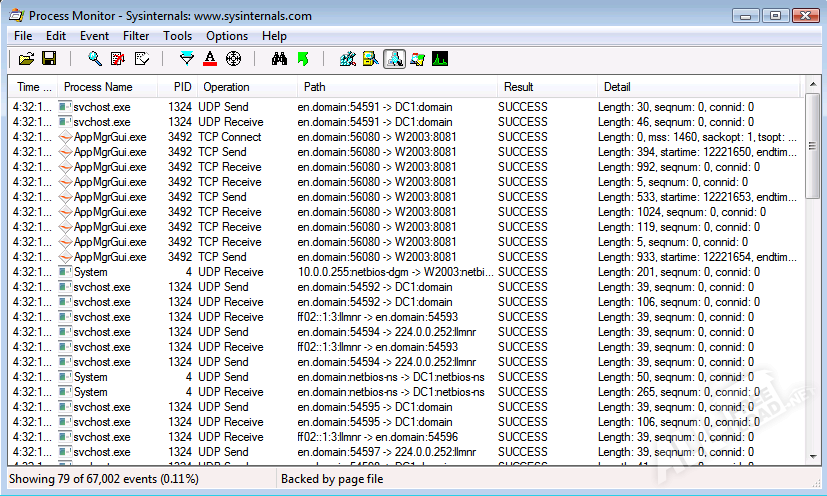Toggle Show Process and Thread Activity

pos(417,59)
